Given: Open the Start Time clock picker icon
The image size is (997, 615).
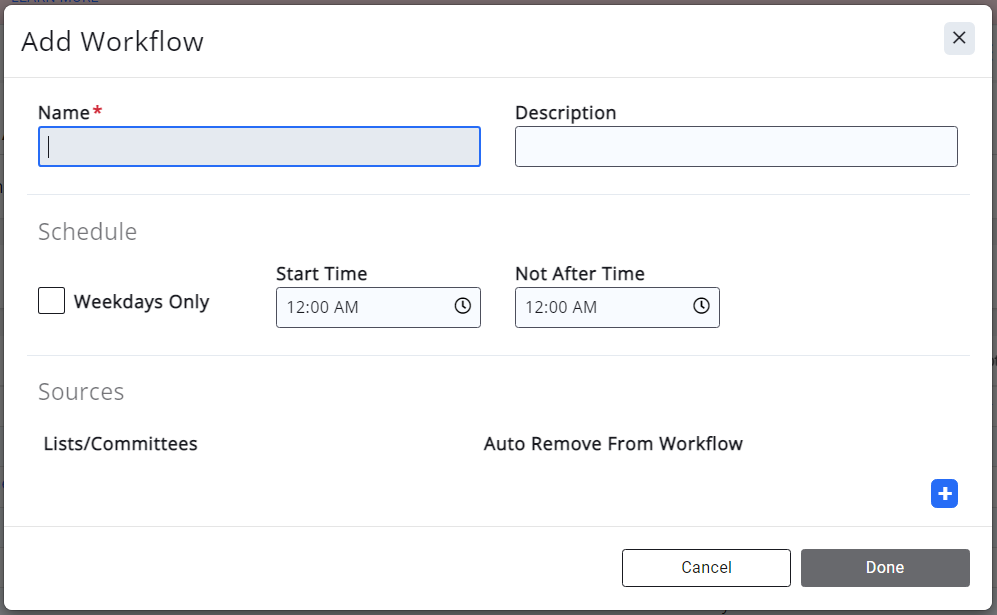Looking at the screenshot, I should coord(462,307).
